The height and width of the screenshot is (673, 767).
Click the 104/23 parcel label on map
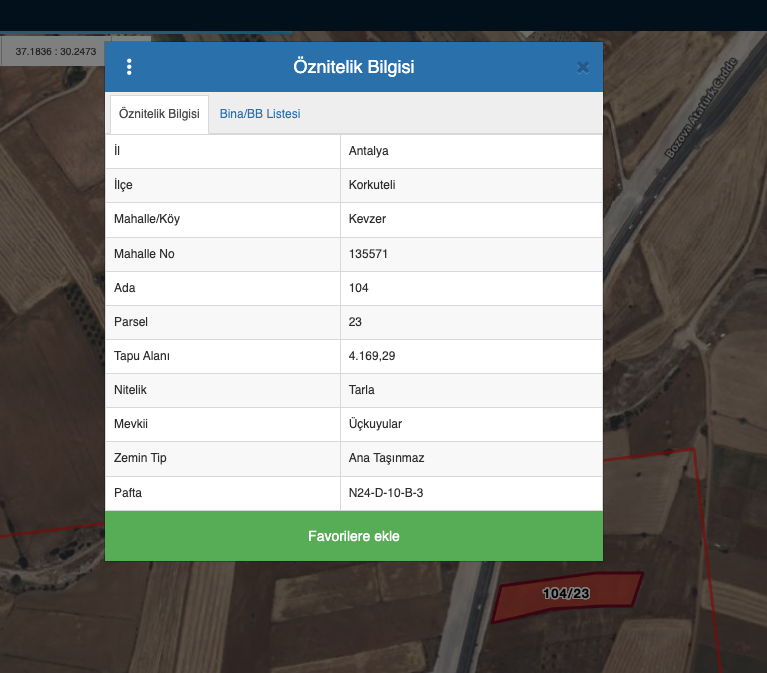(x=566, y=594)
